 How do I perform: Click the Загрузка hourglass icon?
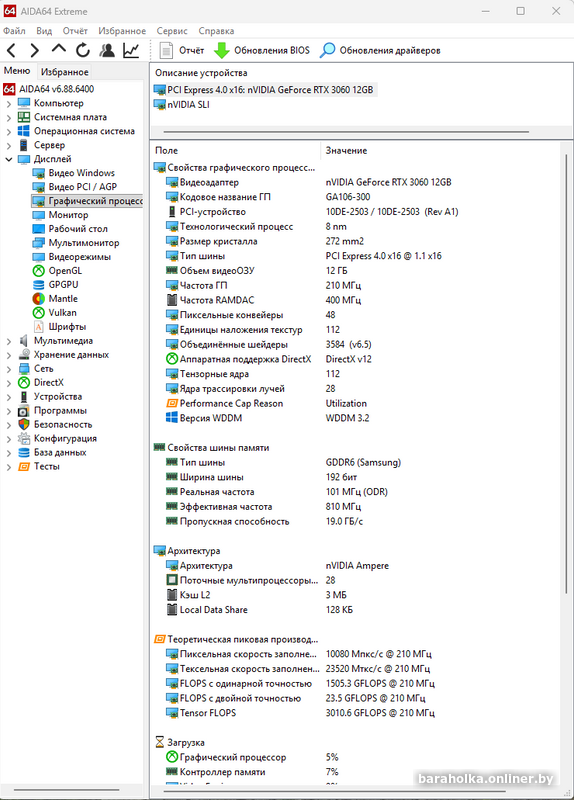(x=160, y=742)
